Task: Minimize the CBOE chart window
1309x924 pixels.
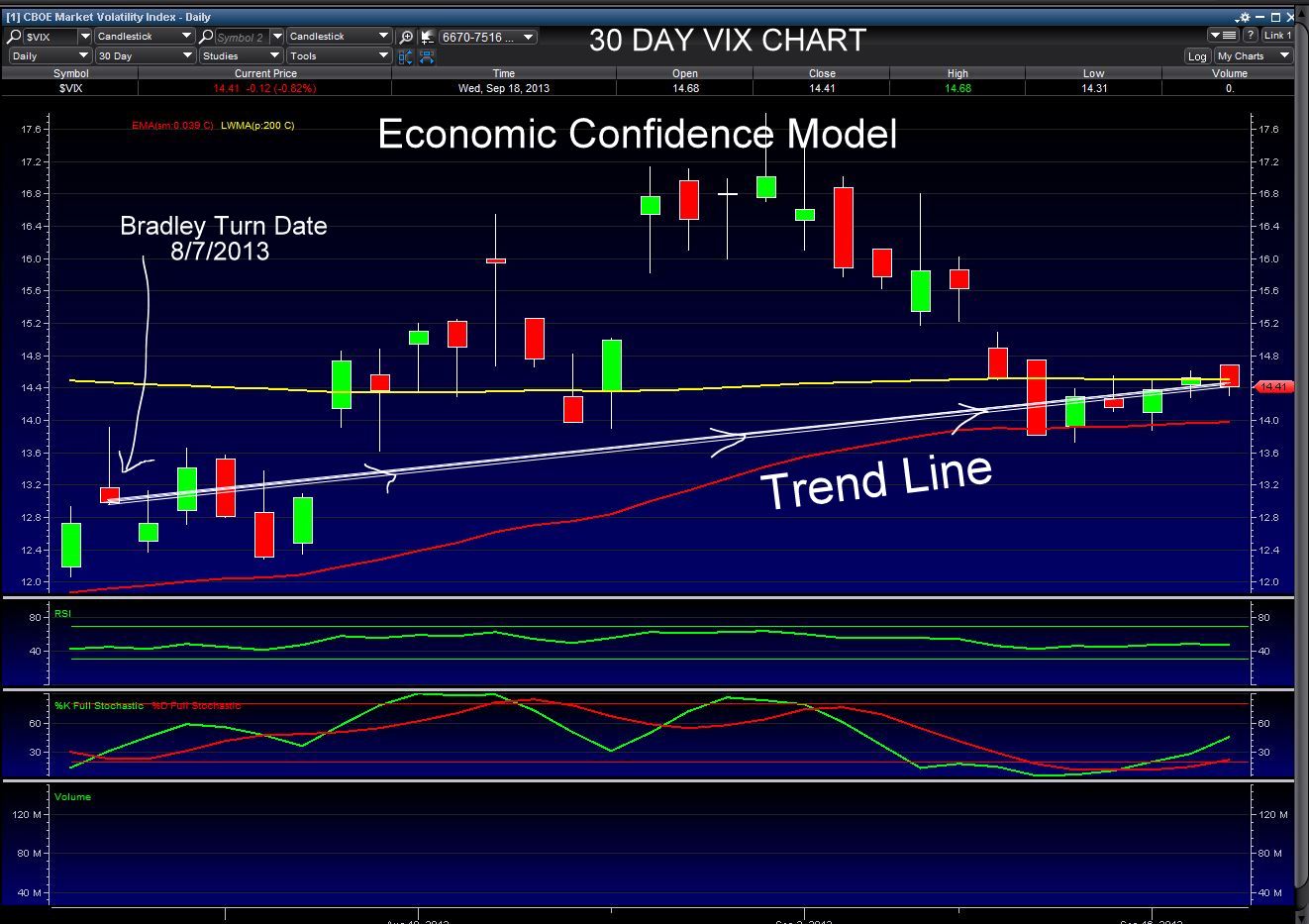Action: tap(1259, 17)
